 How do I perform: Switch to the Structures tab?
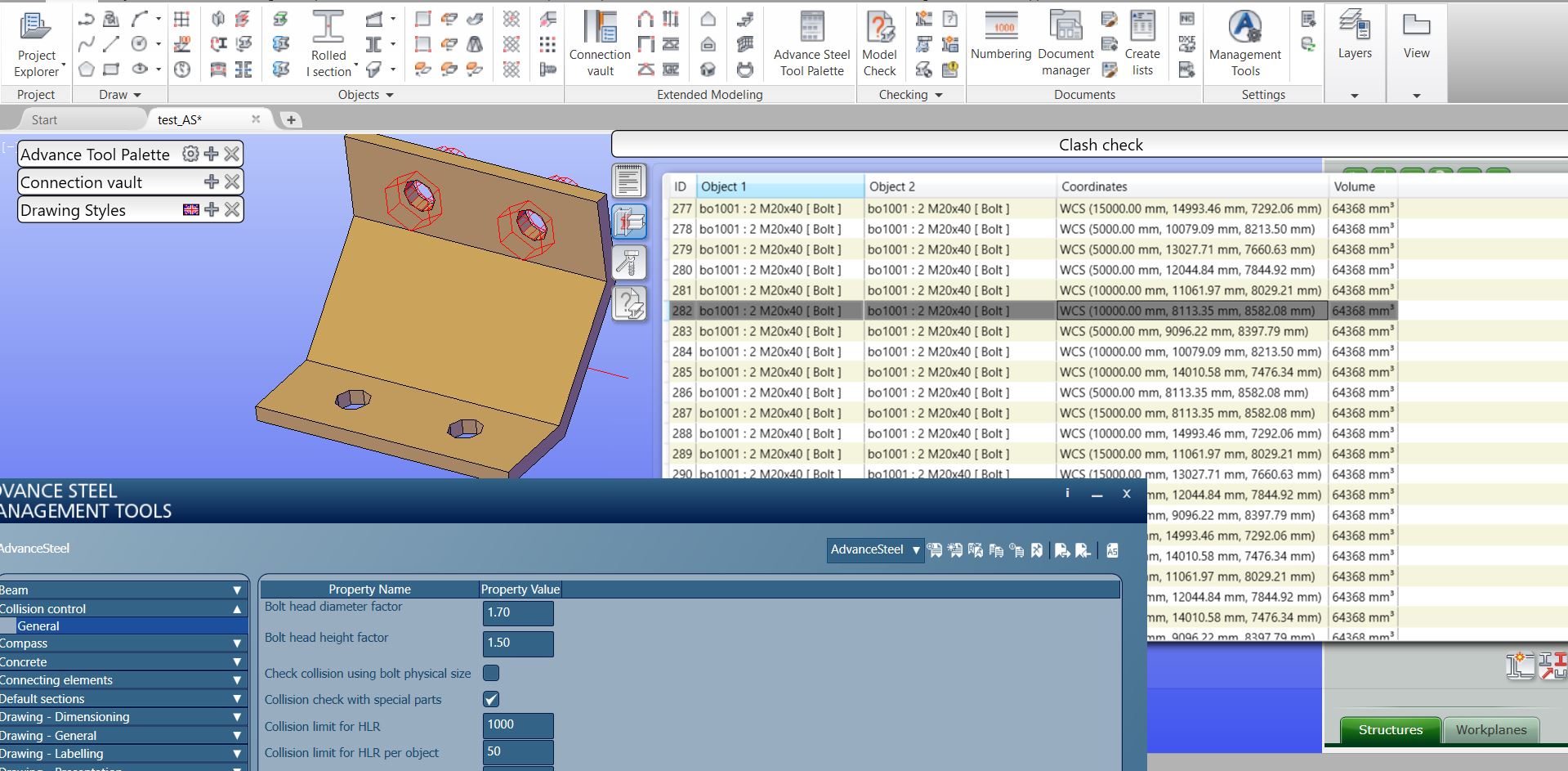click(x=1390, y=729)
